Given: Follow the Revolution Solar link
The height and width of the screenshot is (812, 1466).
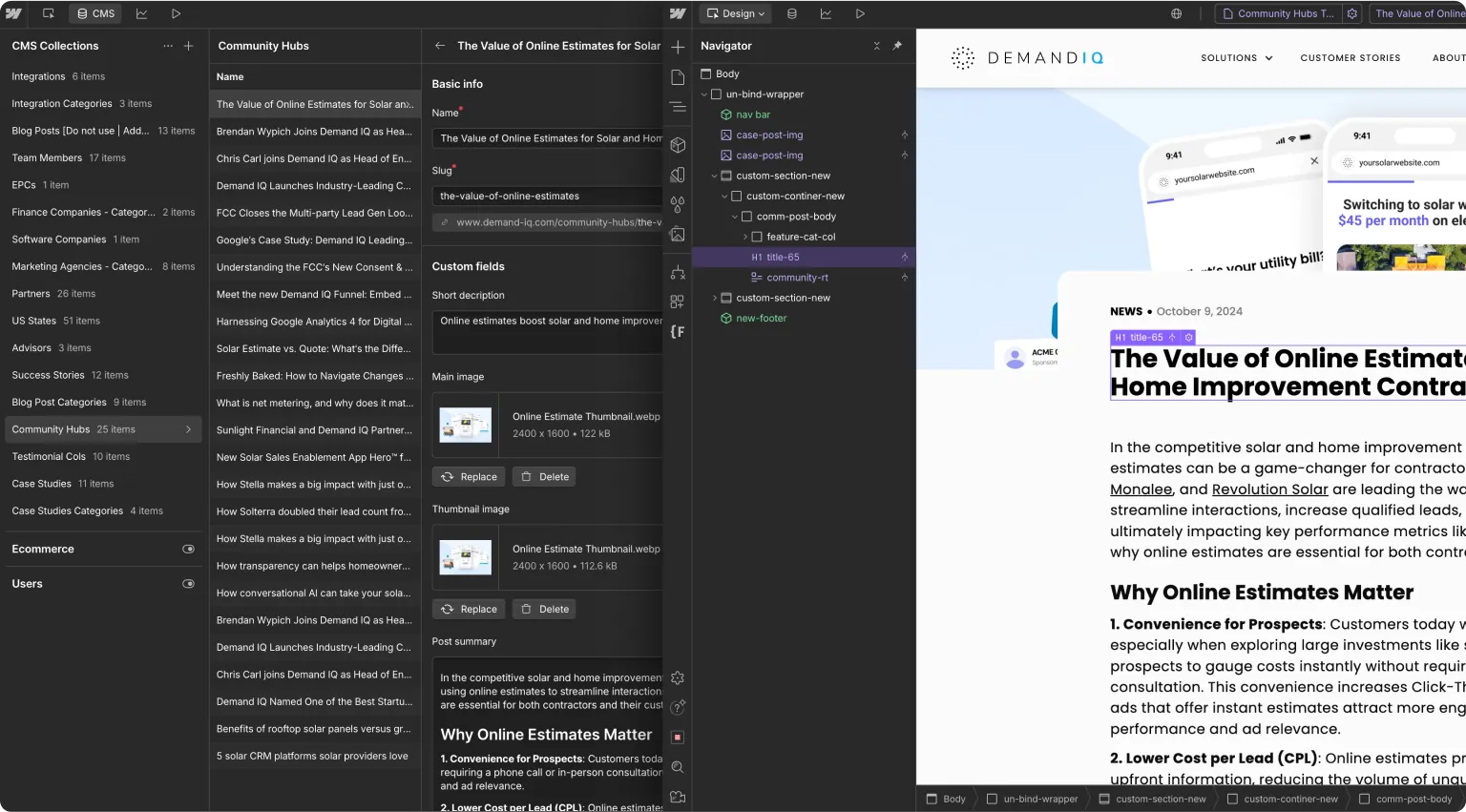Looking at the screenshot, I should (1269, 489).
